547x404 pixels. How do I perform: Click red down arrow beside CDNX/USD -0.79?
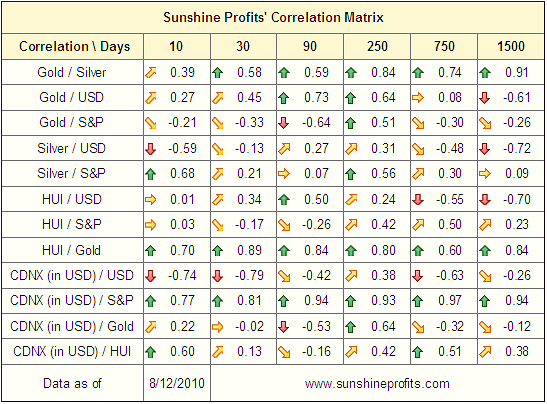pyautogui.click(x=217, y=276)
